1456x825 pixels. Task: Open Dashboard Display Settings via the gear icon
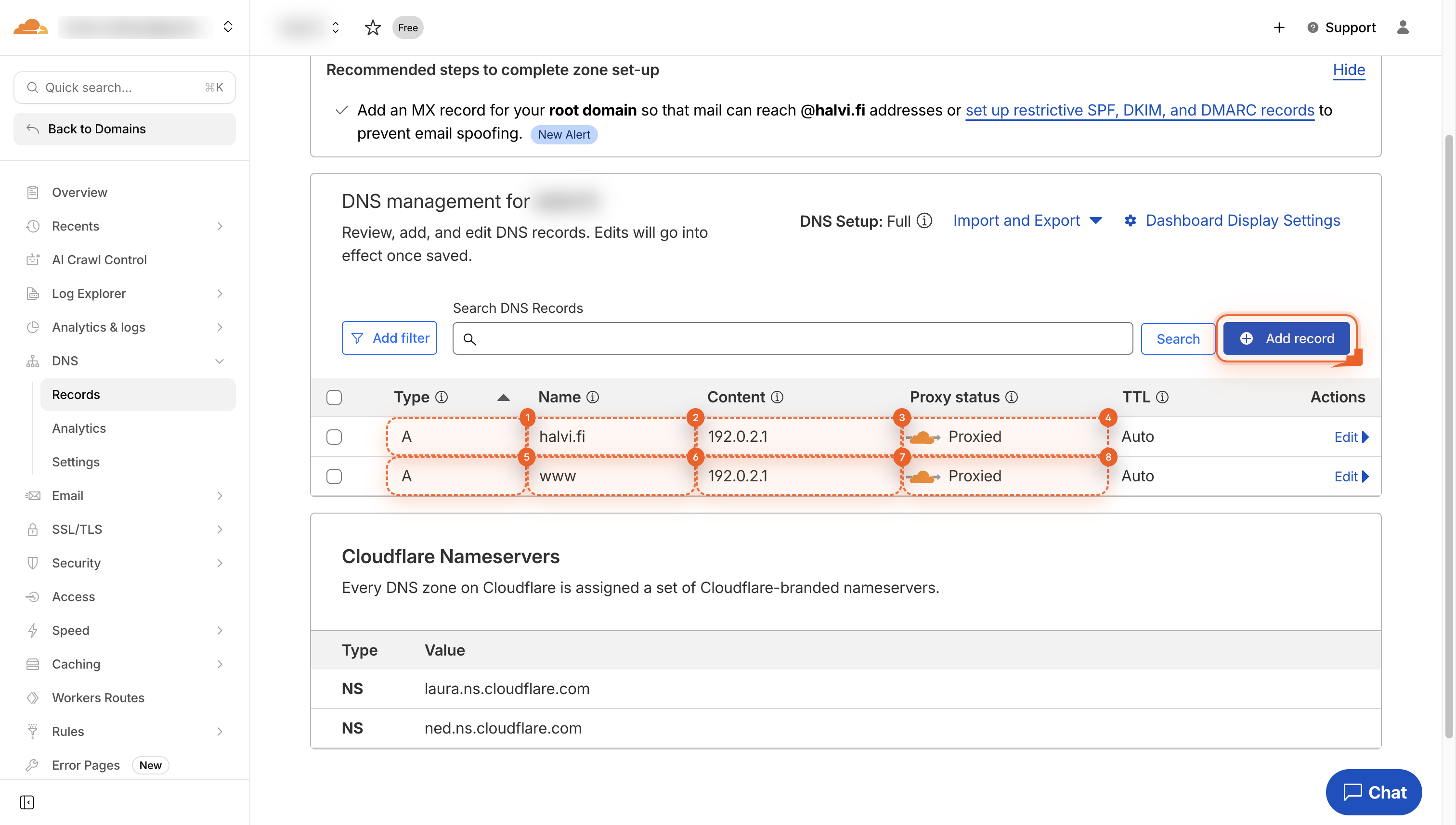[x=1131, y=220]
